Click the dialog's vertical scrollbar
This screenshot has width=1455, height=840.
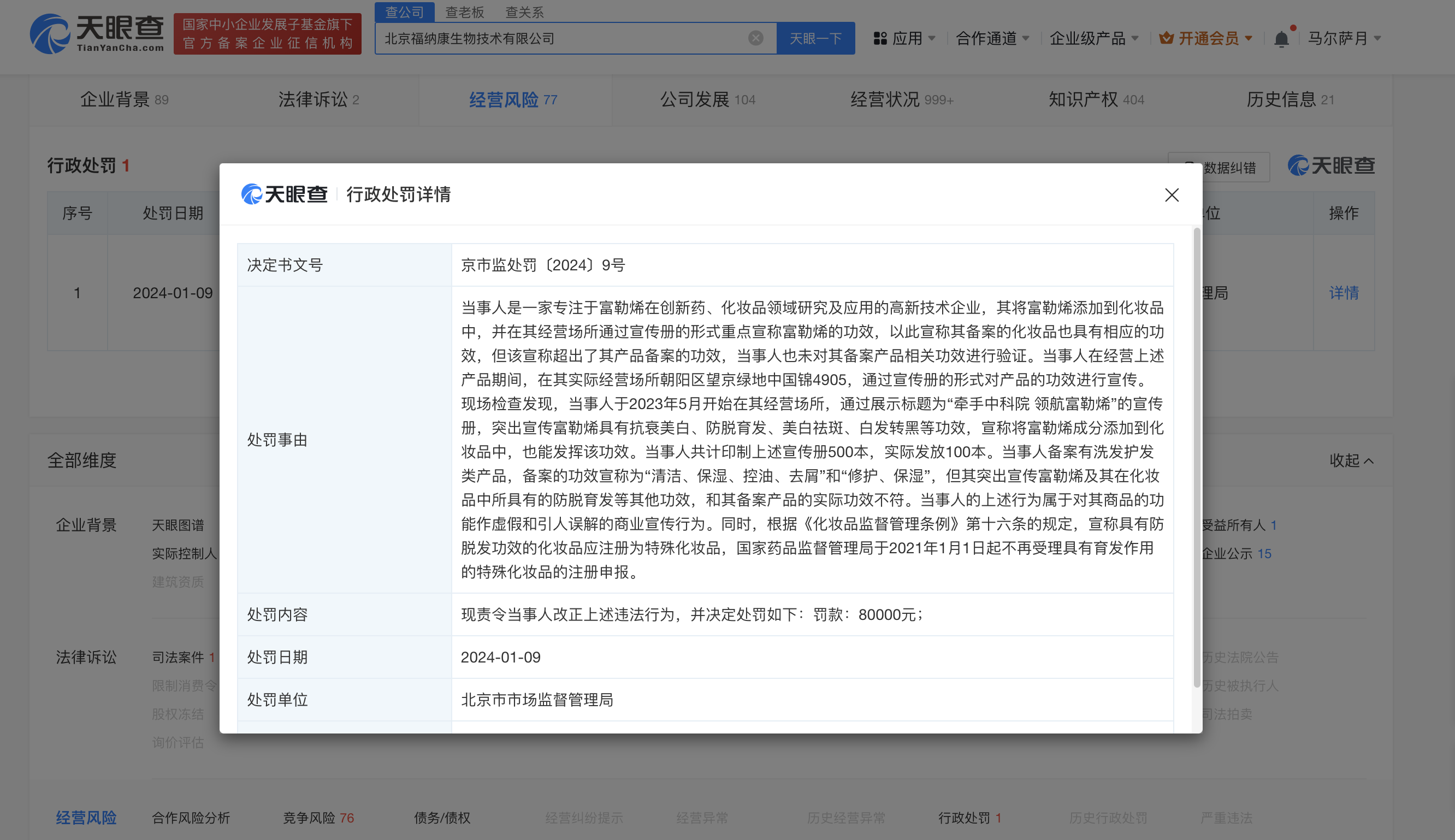click(1197, 458)
